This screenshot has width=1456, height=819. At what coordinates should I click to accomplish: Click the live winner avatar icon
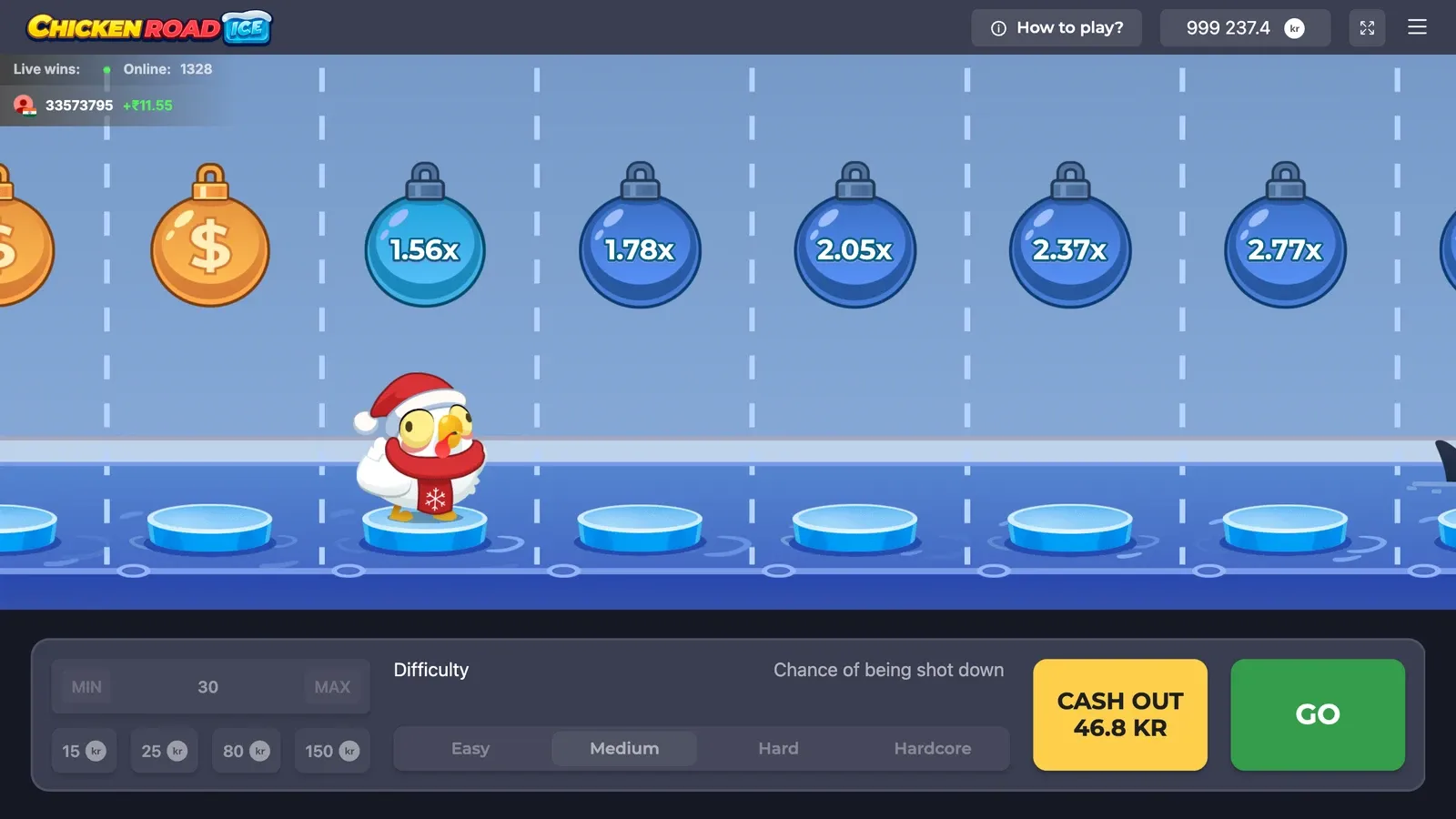(25, 106)
